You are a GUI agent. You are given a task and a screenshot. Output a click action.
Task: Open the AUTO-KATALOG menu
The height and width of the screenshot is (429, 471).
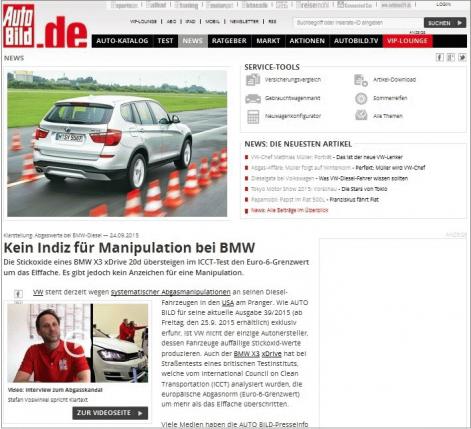coord(122,41)
